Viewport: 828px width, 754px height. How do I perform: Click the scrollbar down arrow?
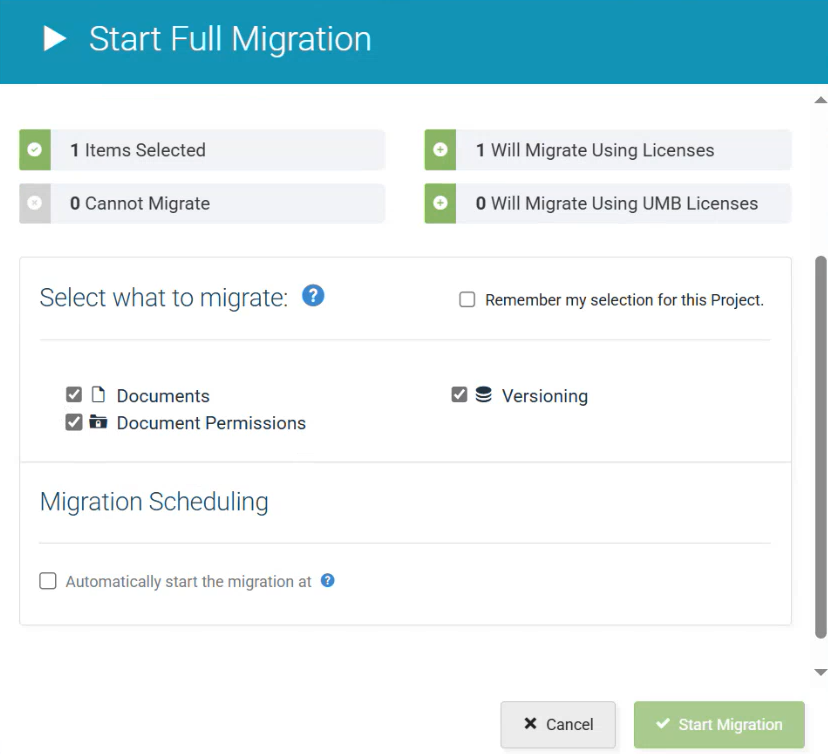820,672
